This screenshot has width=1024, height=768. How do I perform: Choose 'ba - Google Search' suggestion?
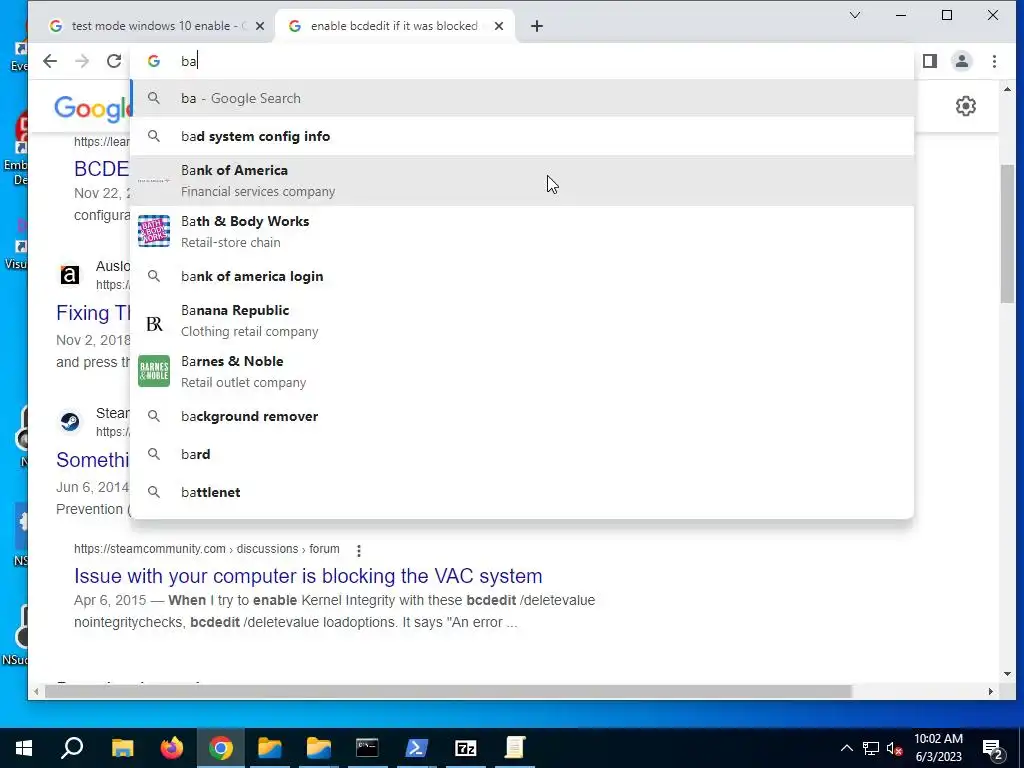click(x=522, y=99)
